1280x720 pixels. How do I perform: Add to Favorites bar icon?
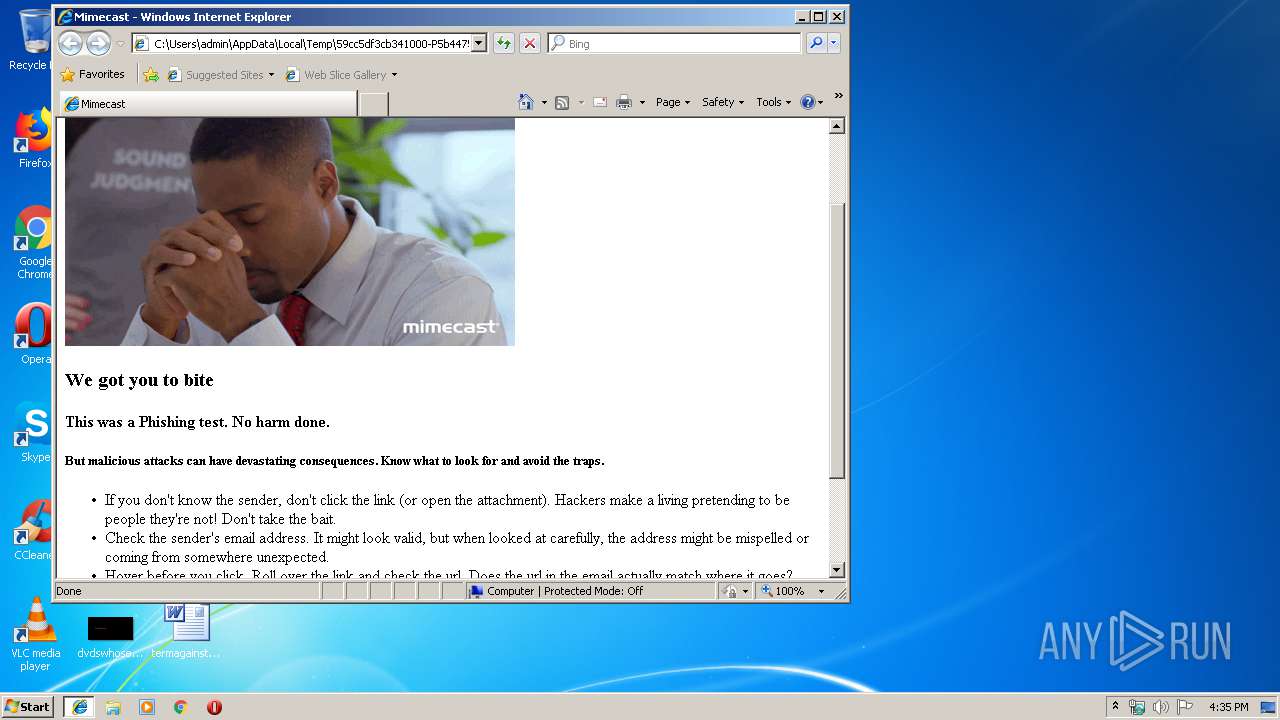(151, 74)
